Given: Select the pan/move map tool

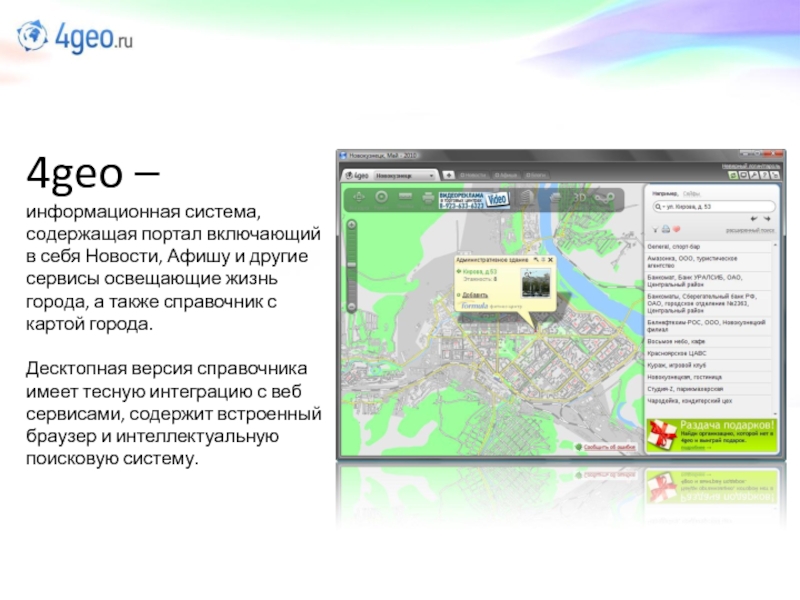Looking at the screenshot, I should click(359, 197).
